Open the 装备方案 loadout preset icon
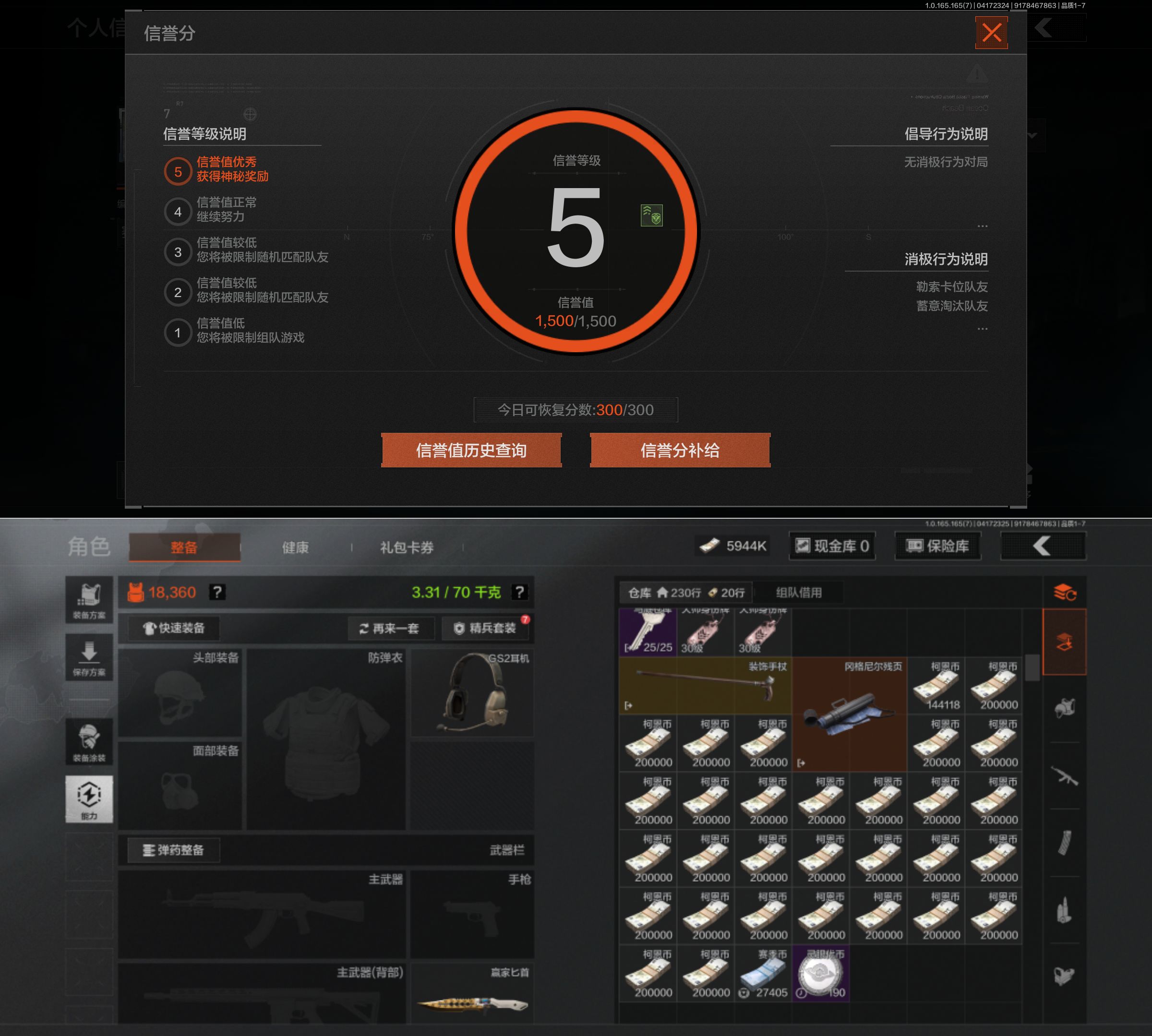Image resolution: width=1152 pixels, height=1036 pixels. [x=89, y=599]
